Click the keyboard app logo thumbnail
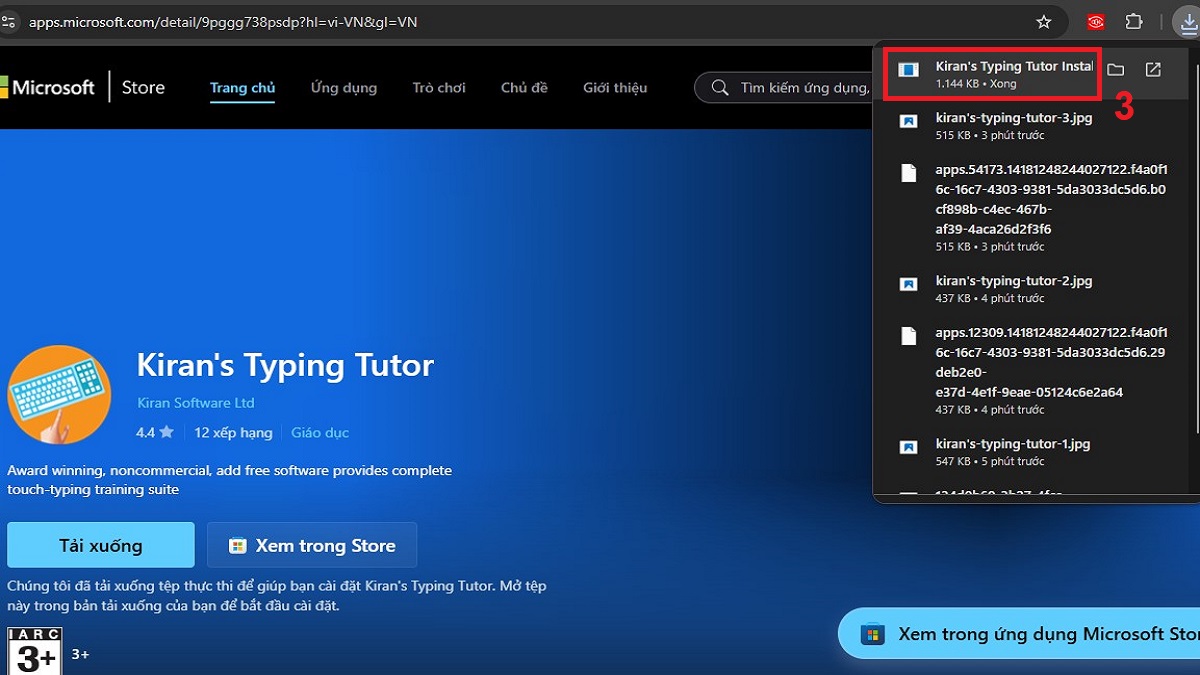Image resolution: width=1200 pixels, height=675 pixels. click(58, 394)
